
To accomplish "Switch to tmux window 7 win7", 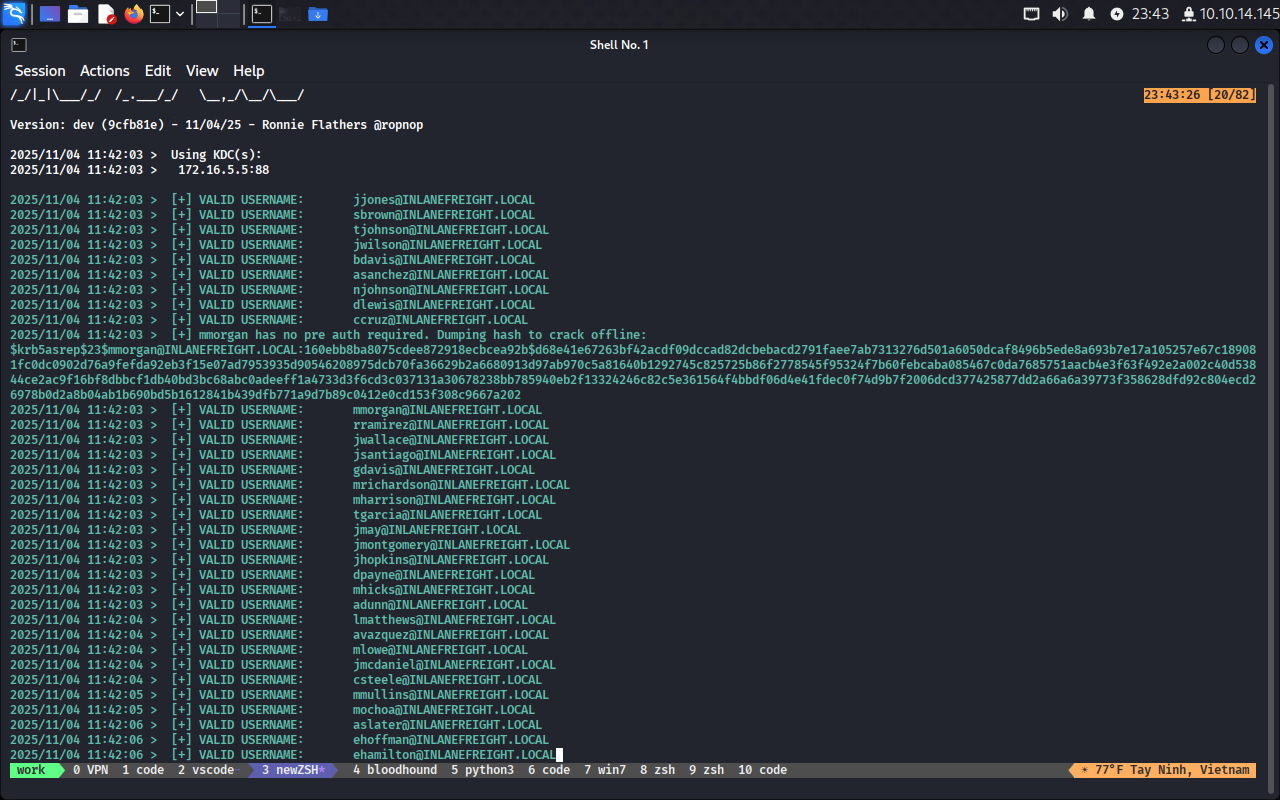I will tap(605, 770).
